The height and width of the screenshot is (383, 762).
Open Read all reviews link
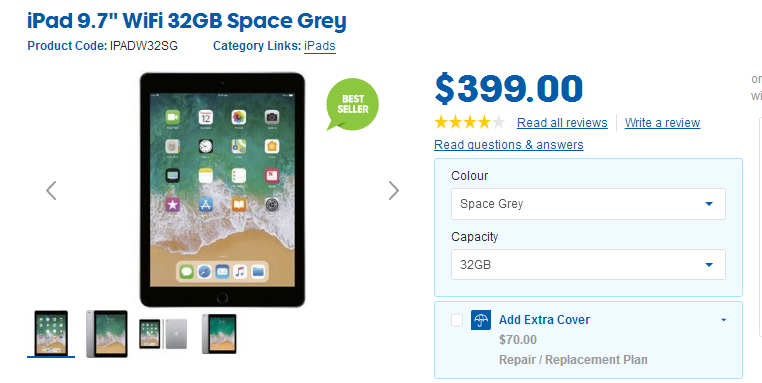562,122
